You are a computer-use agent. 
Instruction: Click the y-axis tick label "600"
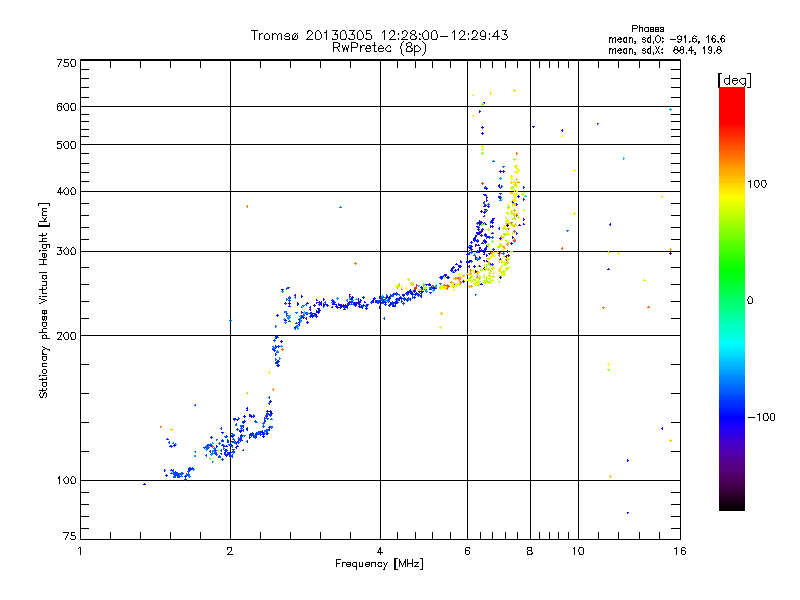tap(67, 107)
